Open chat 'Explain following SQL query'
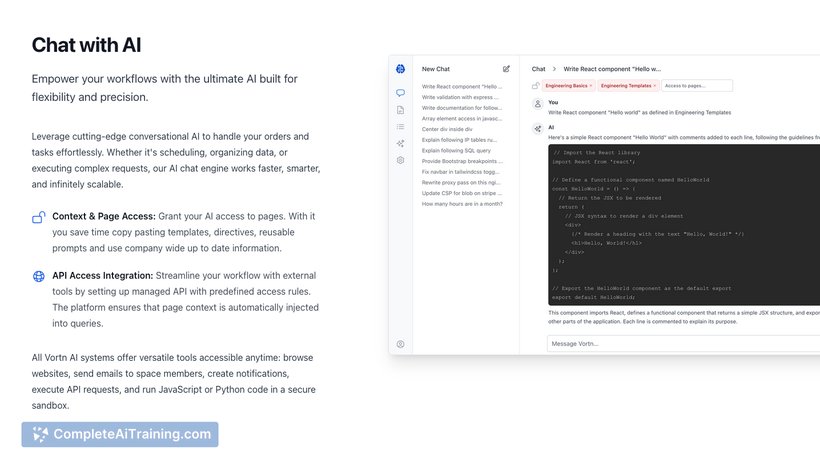The image size is (820, 460). tap(456, 151)
